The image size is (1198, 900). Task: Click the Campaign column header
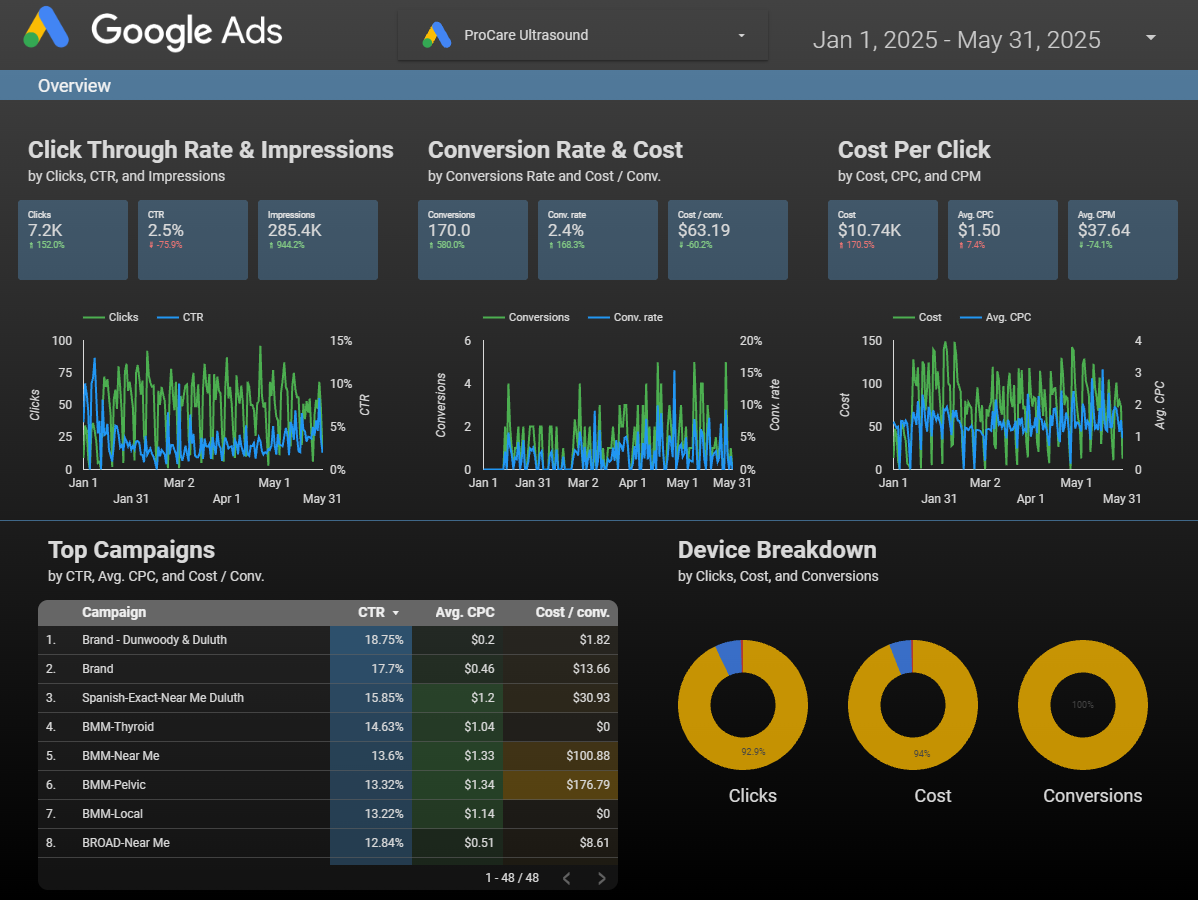[x=114, y=612]
